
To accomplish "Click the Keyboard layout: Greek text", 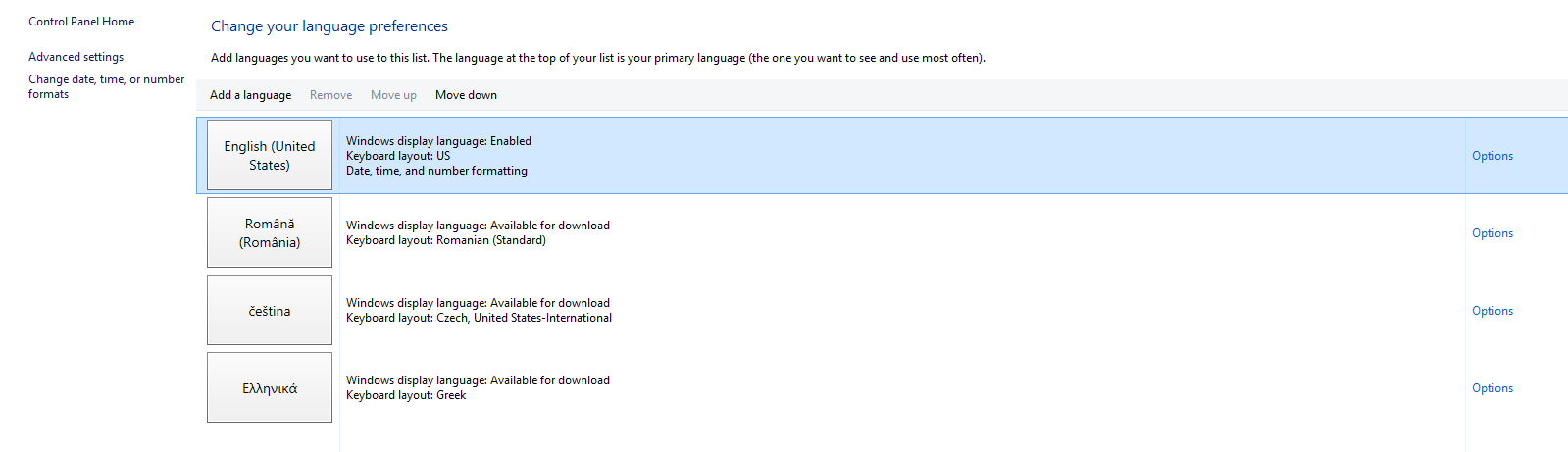I will (406, 395).
